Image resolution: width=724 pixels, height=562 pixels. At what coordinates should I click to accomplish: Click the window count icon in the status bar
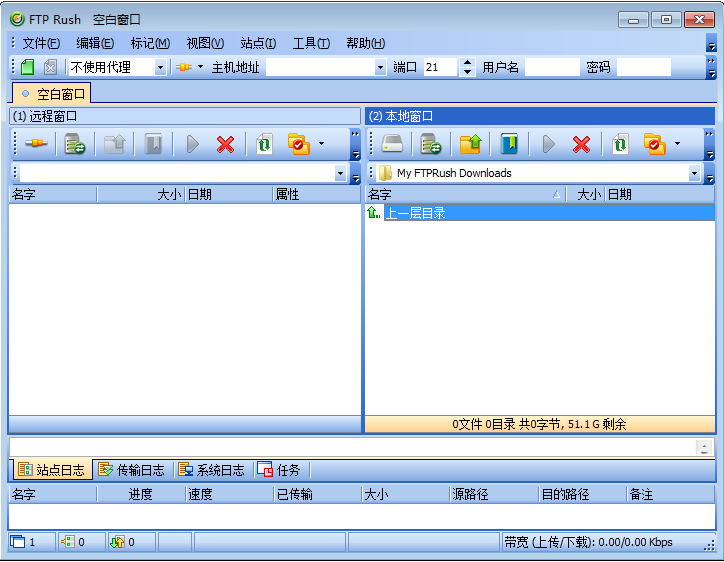pyautogui.click(x=18, y=542)
